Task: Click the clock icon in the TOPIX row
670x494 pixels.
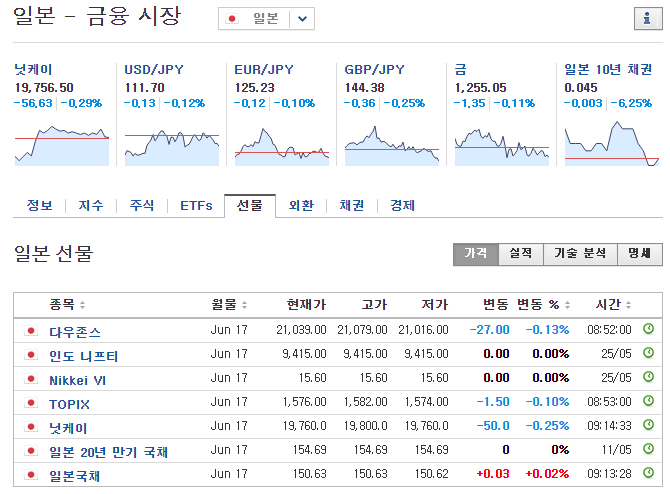Action: [x=648, y=403]
